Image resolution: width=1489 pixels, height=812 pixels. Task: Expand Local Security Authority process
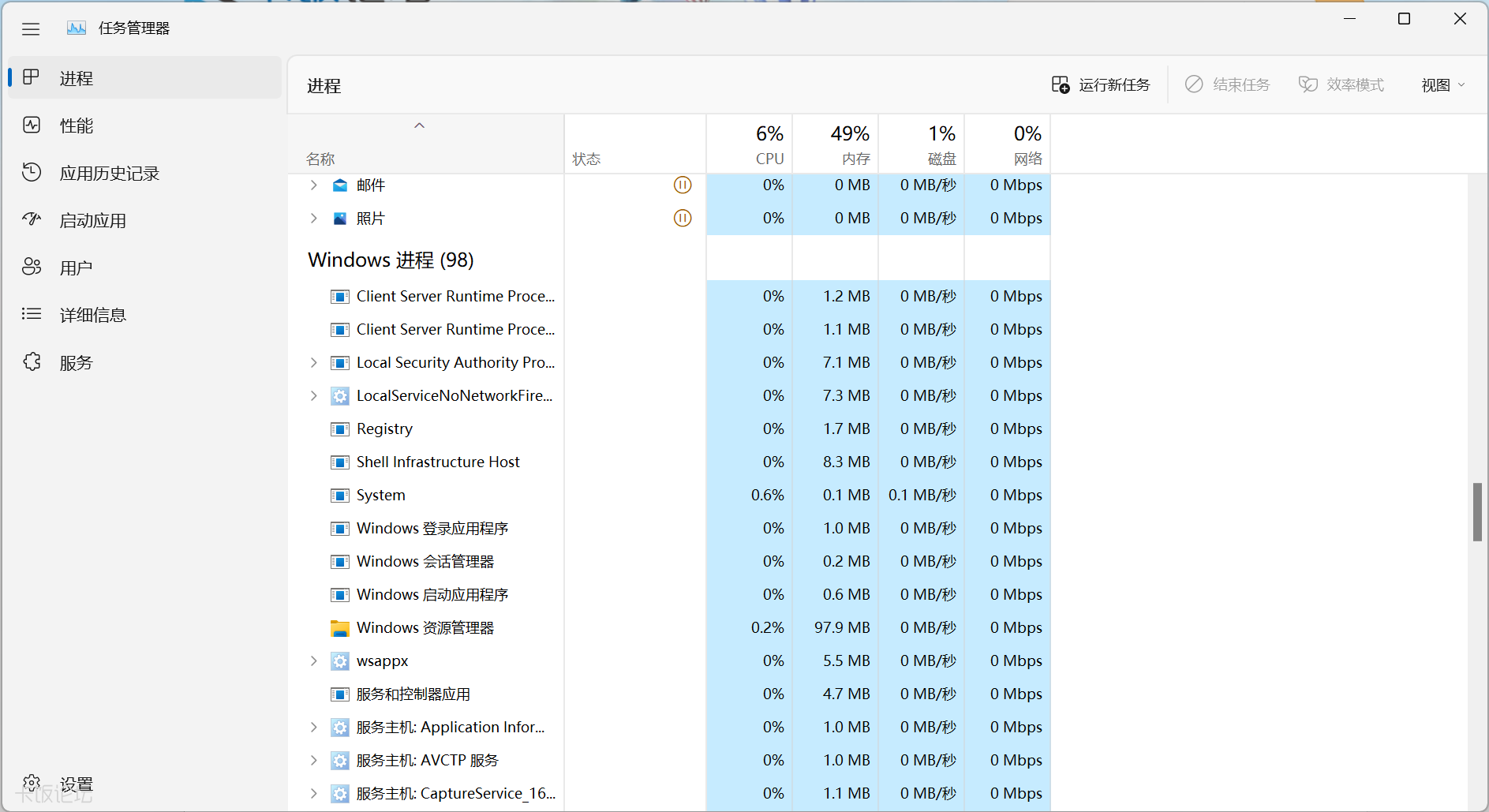pos(314,362)
